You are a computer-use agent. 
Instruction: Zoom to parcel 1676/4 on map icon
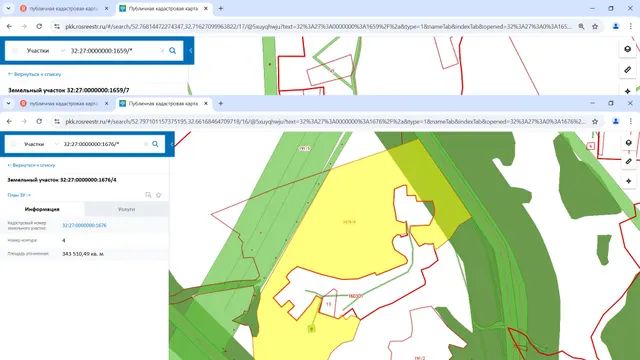pos(148,195)
